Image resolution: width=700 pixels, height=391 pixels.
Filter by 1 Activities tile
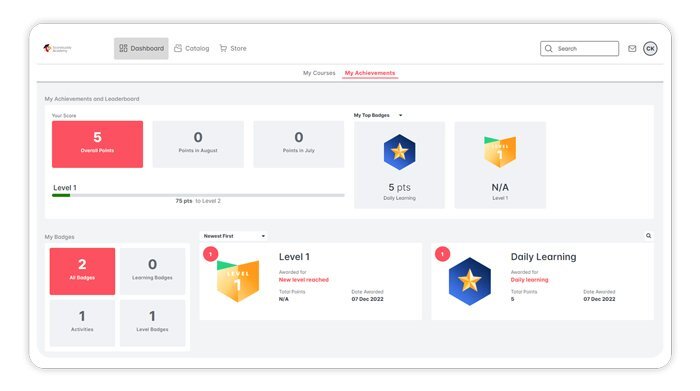click(x=82, y=323)
